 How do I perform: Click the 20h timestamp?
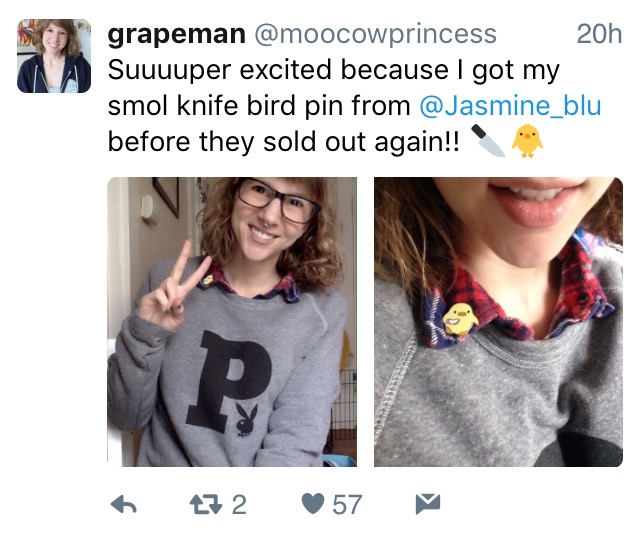click(599, 33)
